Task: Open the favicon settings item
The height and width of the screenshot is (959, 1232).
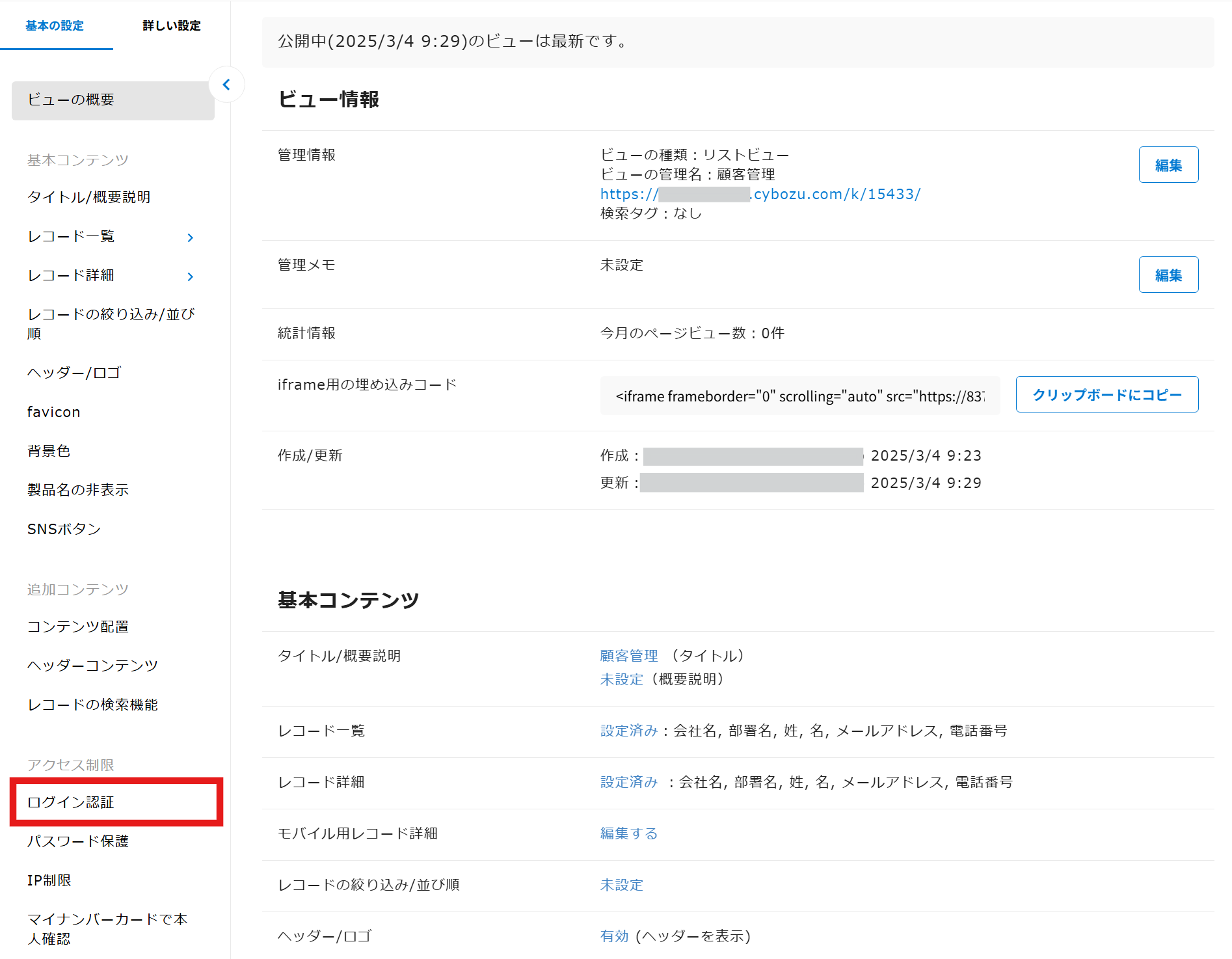Action: [x=54, y=412]
